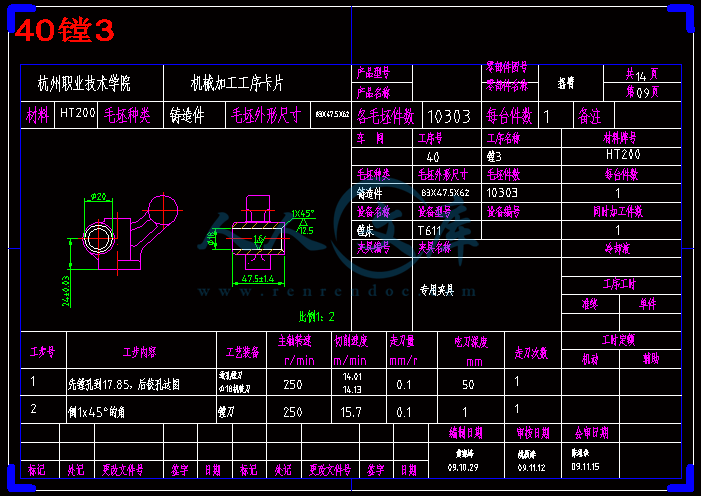The height and width of the screenshot is (496, 701).
Task: Select the 第09页 page number text
Action: [x=642, y=92]
